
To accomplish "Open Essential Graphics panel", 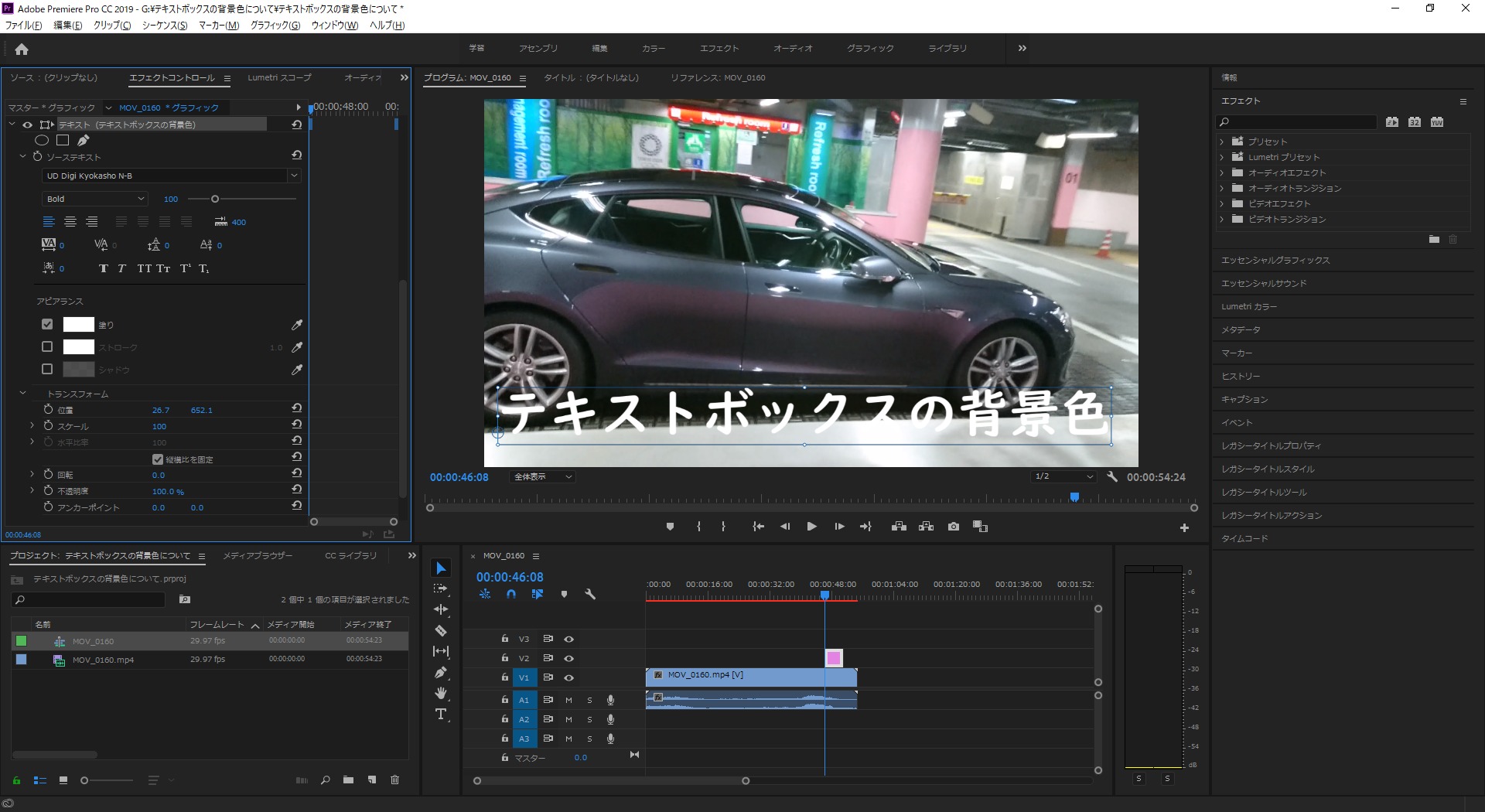I will (x=1275, y=260).
